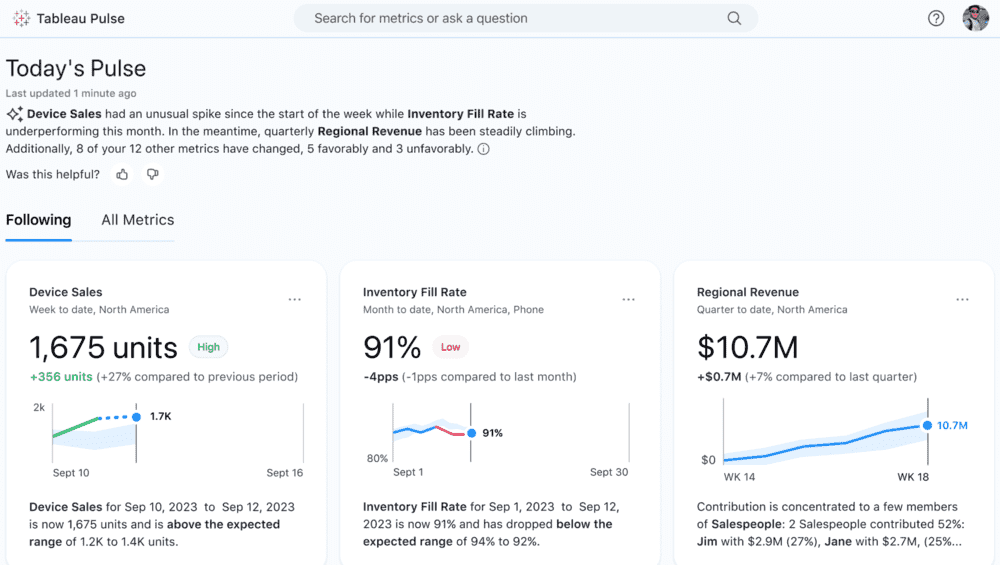The height and width of the screenshot is (565, 1000).
Task: Click the Sept 30 axis label
Action: click(x=608, y=473)
